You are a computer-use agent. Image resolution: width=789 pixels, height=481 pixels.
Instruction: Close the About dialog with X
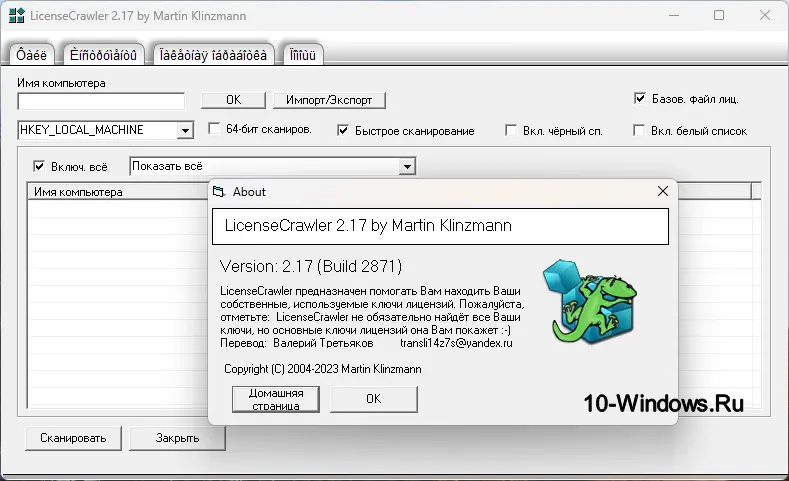click(x=663, y=191)
